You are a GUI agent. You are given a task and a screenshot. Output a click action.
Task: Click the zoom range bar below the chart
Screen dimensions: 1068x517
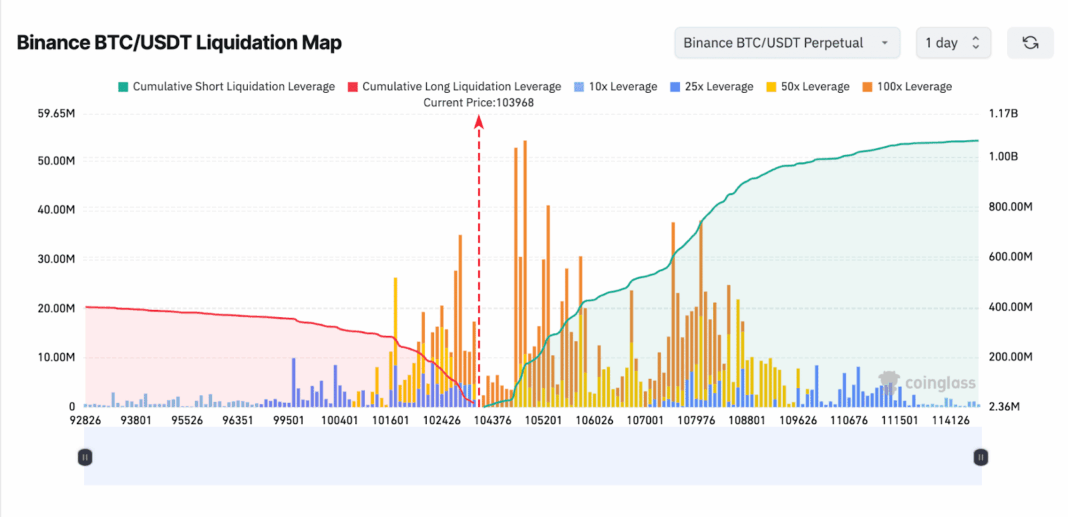click(x=532, y=457)
